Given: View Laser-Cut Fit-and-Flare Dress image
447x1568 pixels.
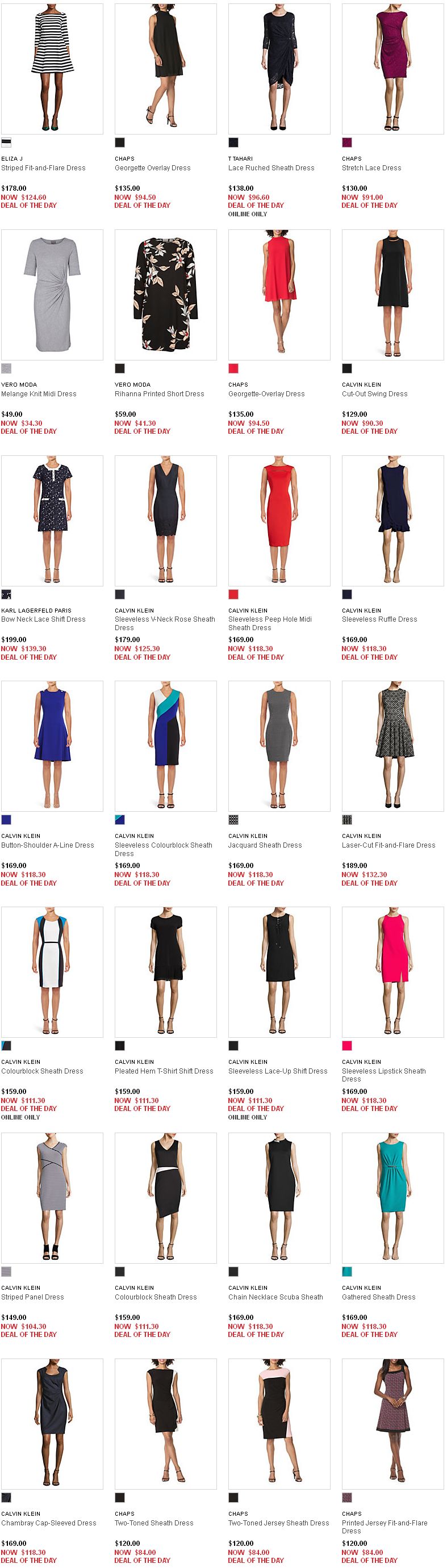Looking at the screenshot, I should 393,747.
